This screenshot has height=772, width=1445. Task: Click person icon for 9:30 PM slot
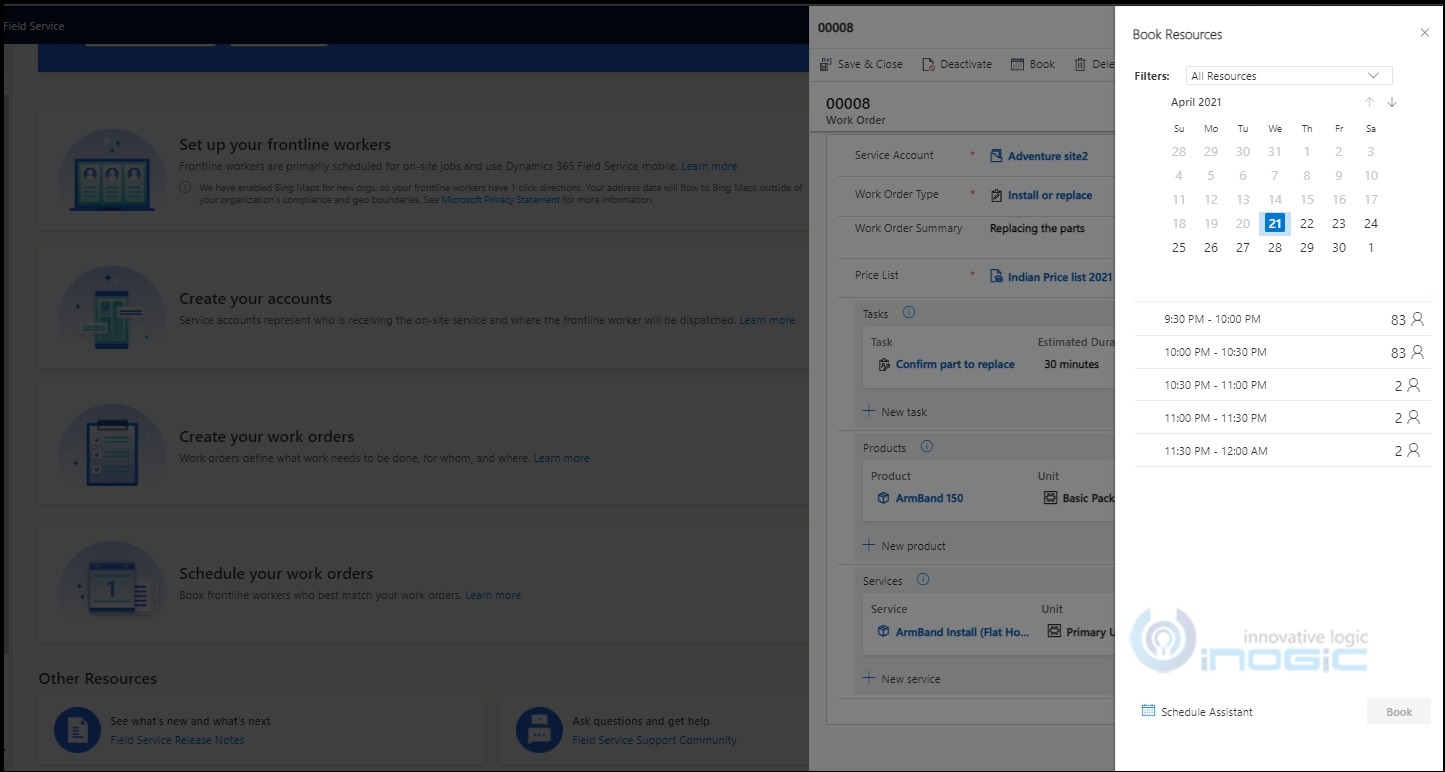pyautogui.click(x=1416, y=319)
